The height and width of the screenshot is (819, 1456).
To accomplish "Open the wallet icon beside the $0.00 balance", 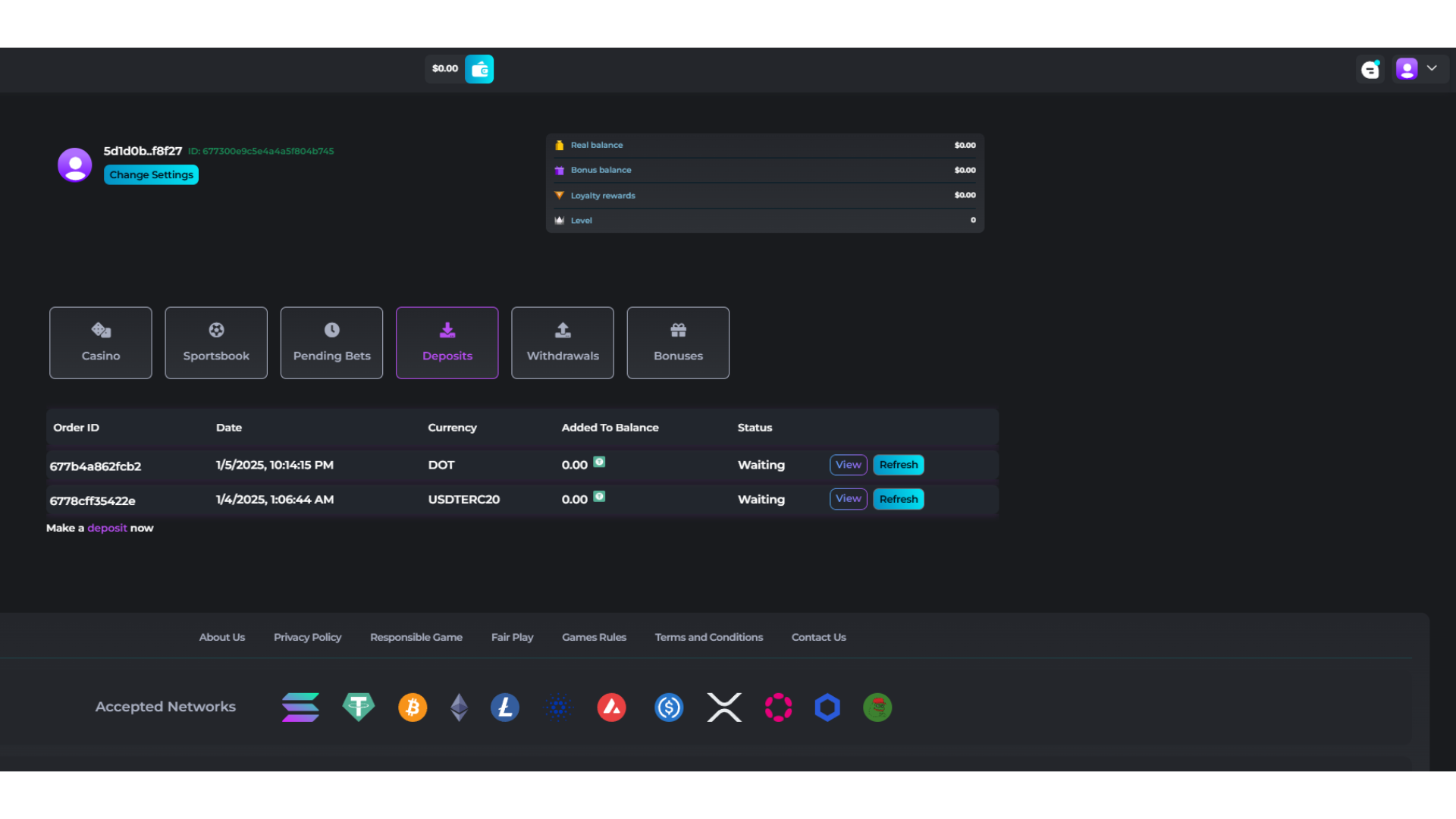I will pyautogui.click(x=479, y=69).
